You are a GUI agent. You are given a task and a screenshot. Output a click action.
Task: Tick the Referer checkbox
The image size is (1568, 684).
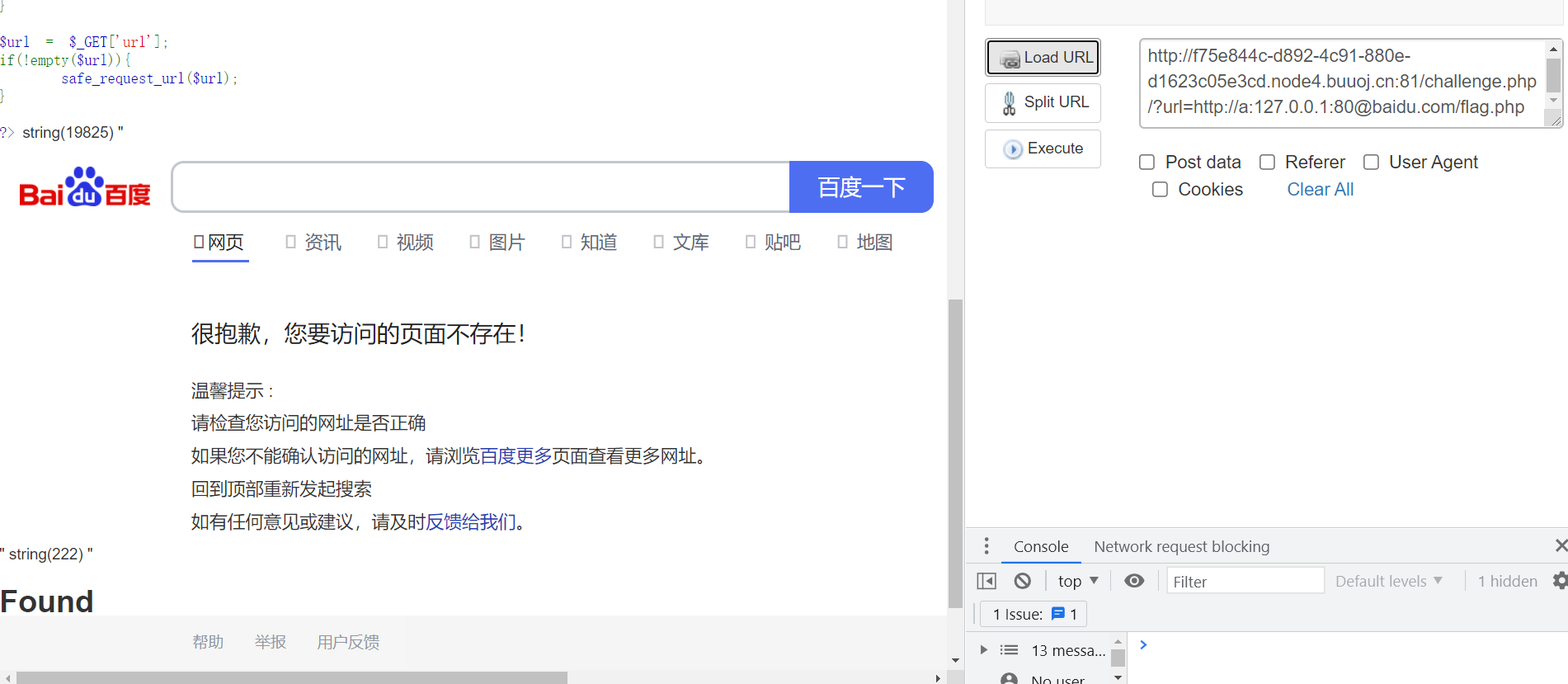[1267, 163]
